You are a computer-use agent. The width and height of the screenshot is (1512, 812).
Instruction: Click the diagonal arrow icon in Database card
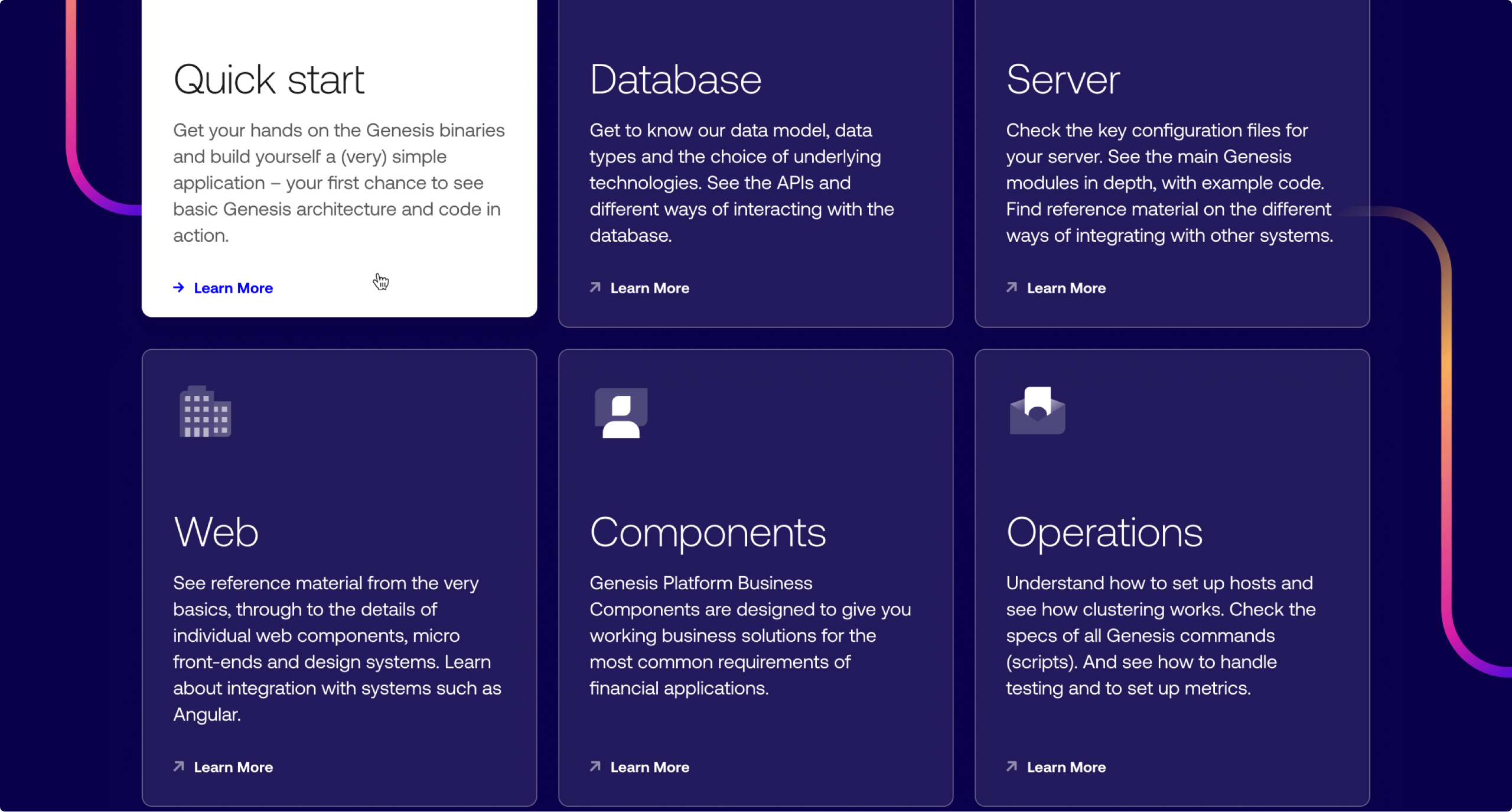pyautogui.click(x=595, y=287)
